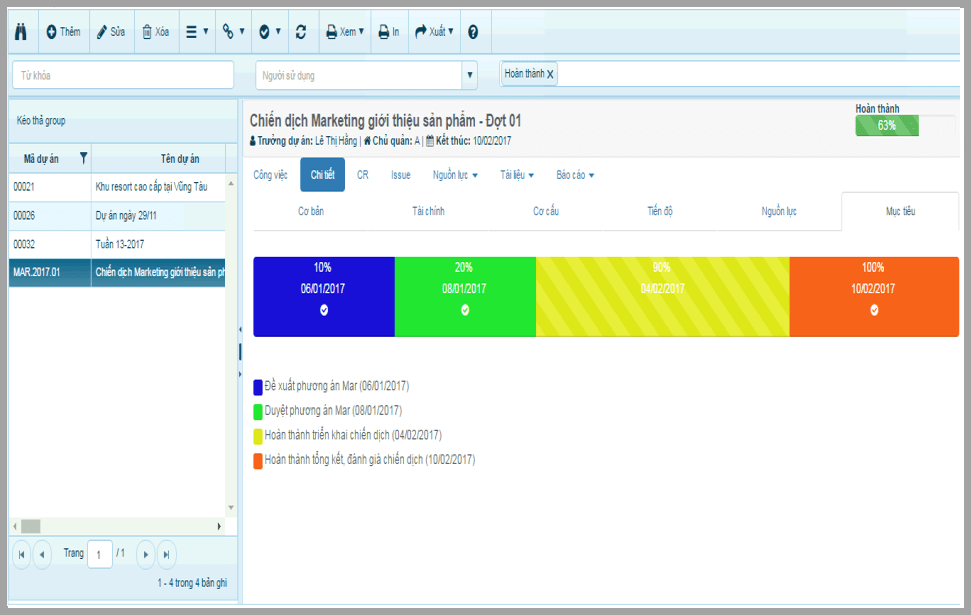
Task: Click the panel splitter collapse arrow
Action: point(240,329)
